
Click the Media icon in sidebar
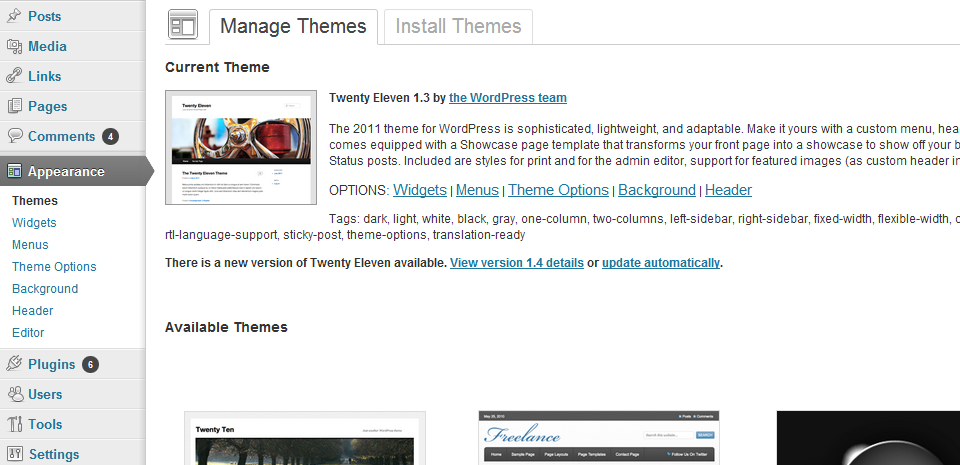pos(14,46)
